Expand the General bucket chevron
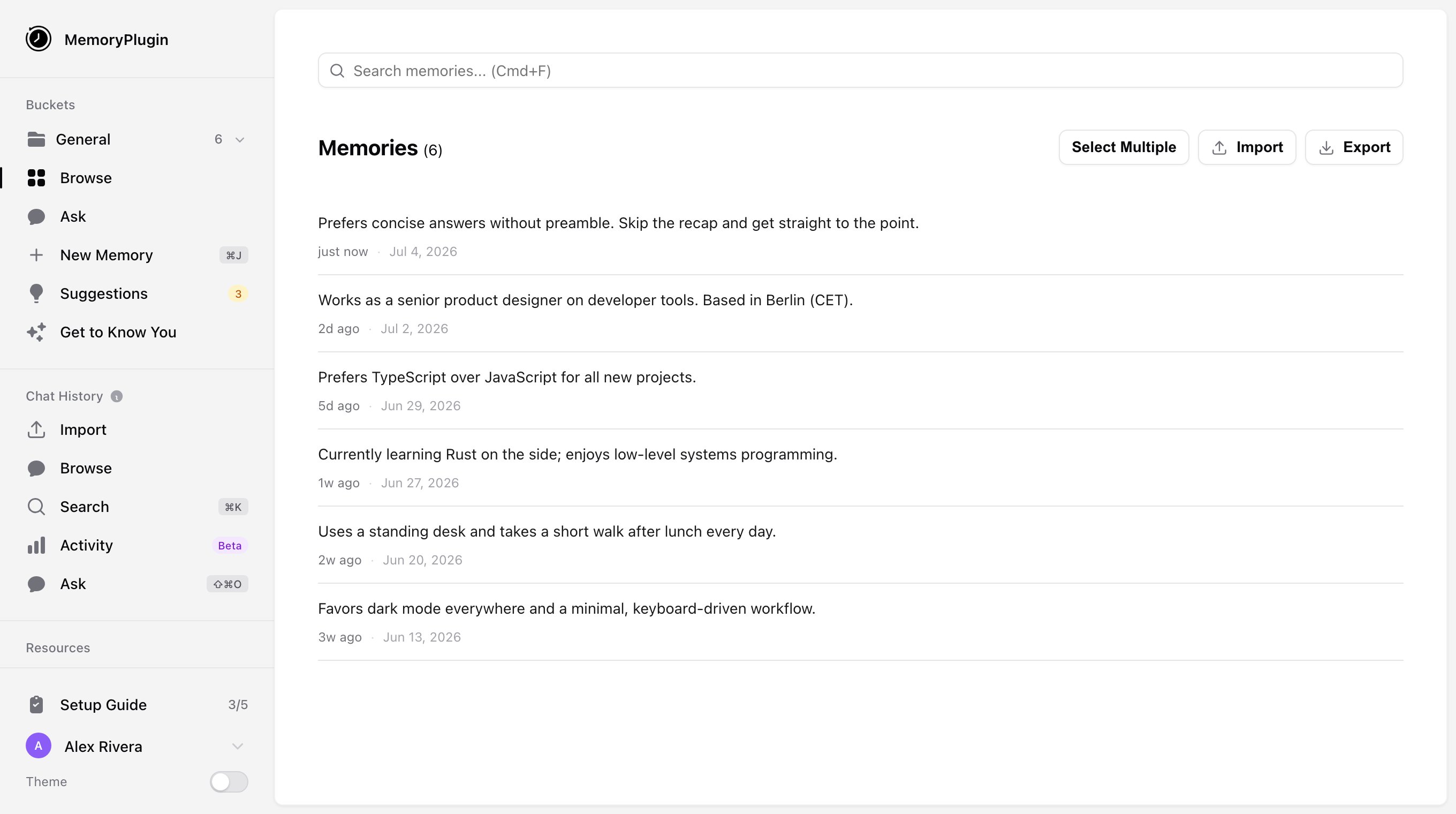The width and height of the screenshot is (1456, 814). 240,140
